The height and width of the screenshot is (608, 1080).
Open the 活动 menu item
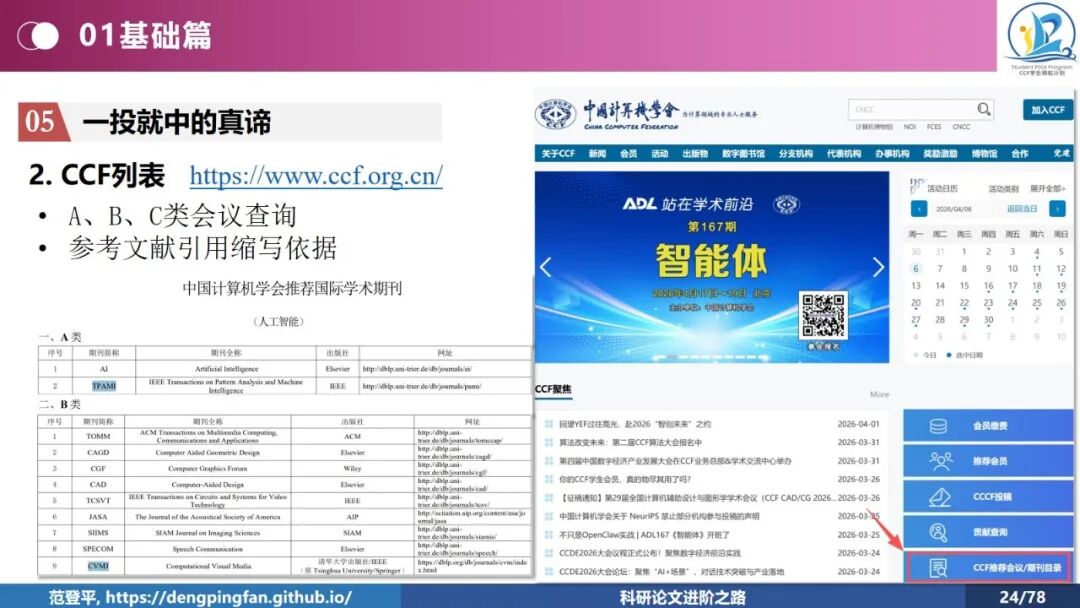coord(660,154)
